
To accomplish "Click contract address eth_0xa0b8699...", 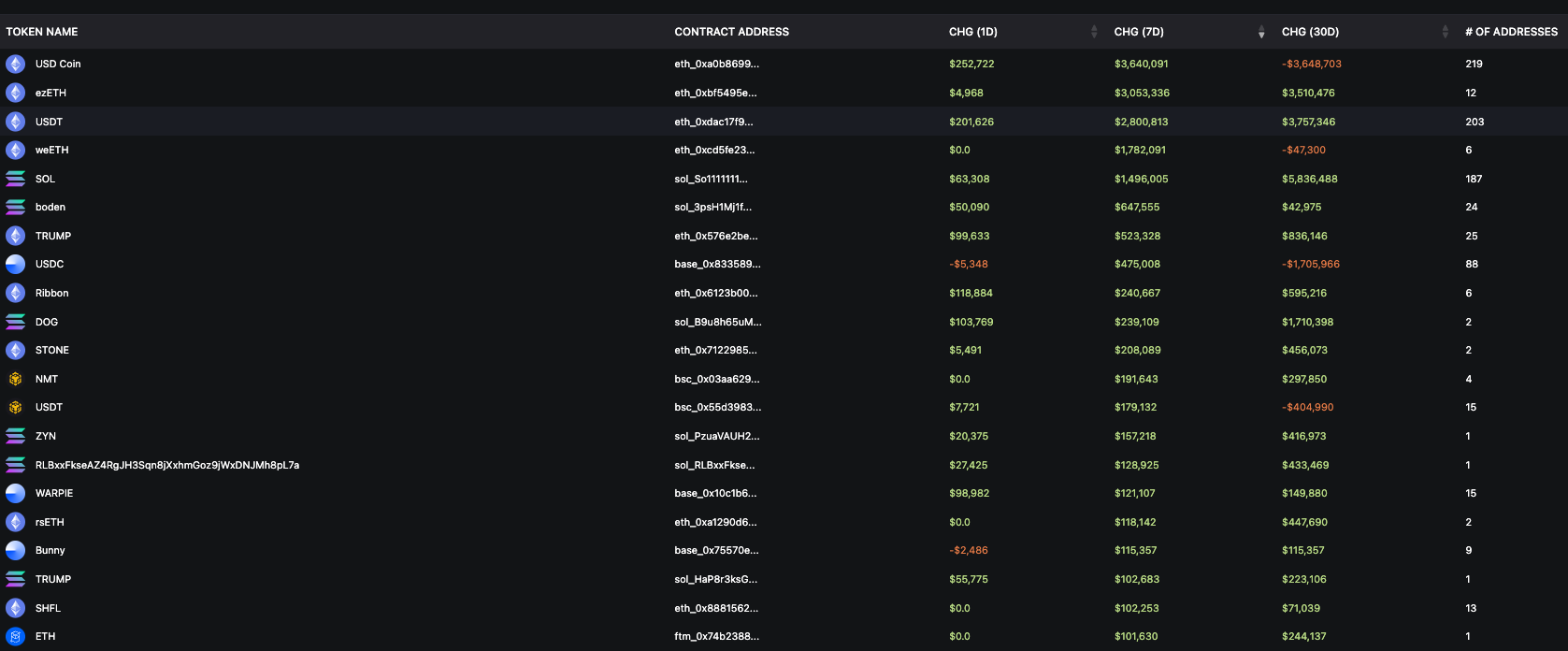I will point(717,64).
